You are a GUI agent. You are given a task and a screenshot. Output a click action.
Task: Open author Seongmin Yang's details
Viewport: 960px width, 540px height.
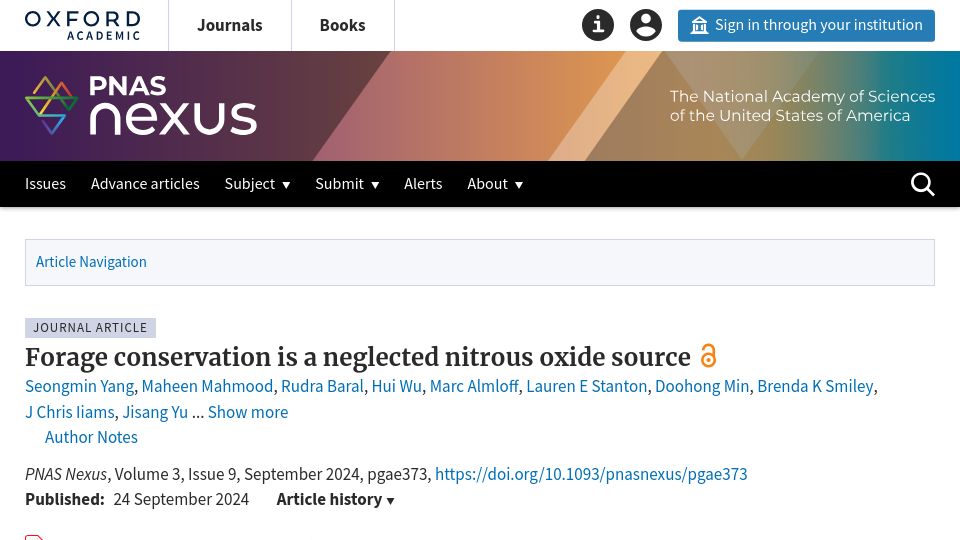[80, 386]
